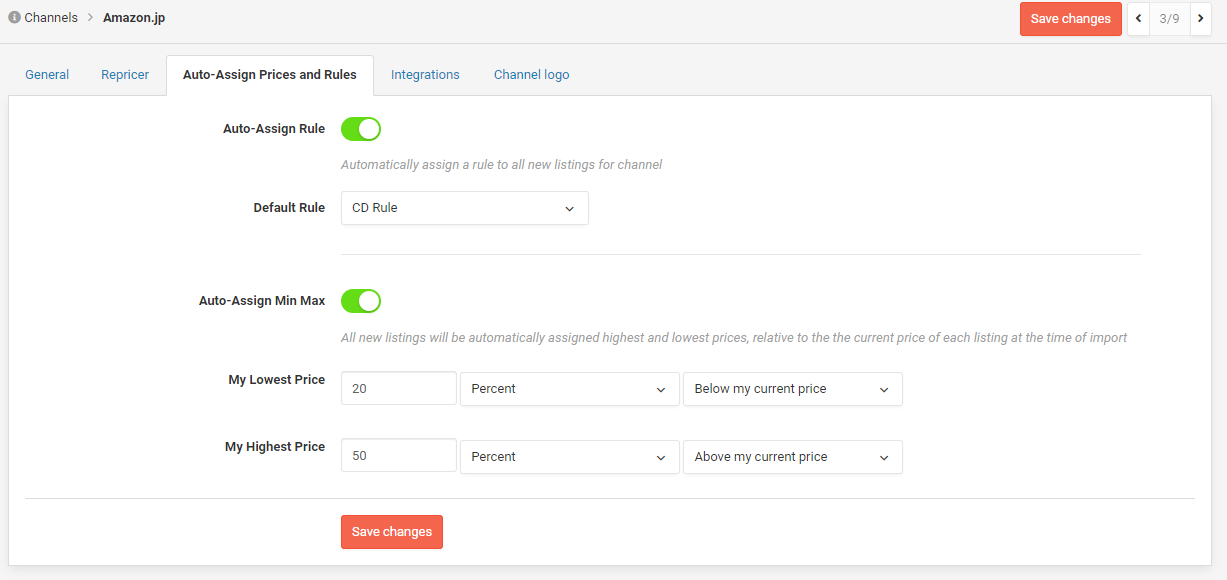Expand Below my current price dropdown
Screen dimensions: 1227x580
coord(792,389)
